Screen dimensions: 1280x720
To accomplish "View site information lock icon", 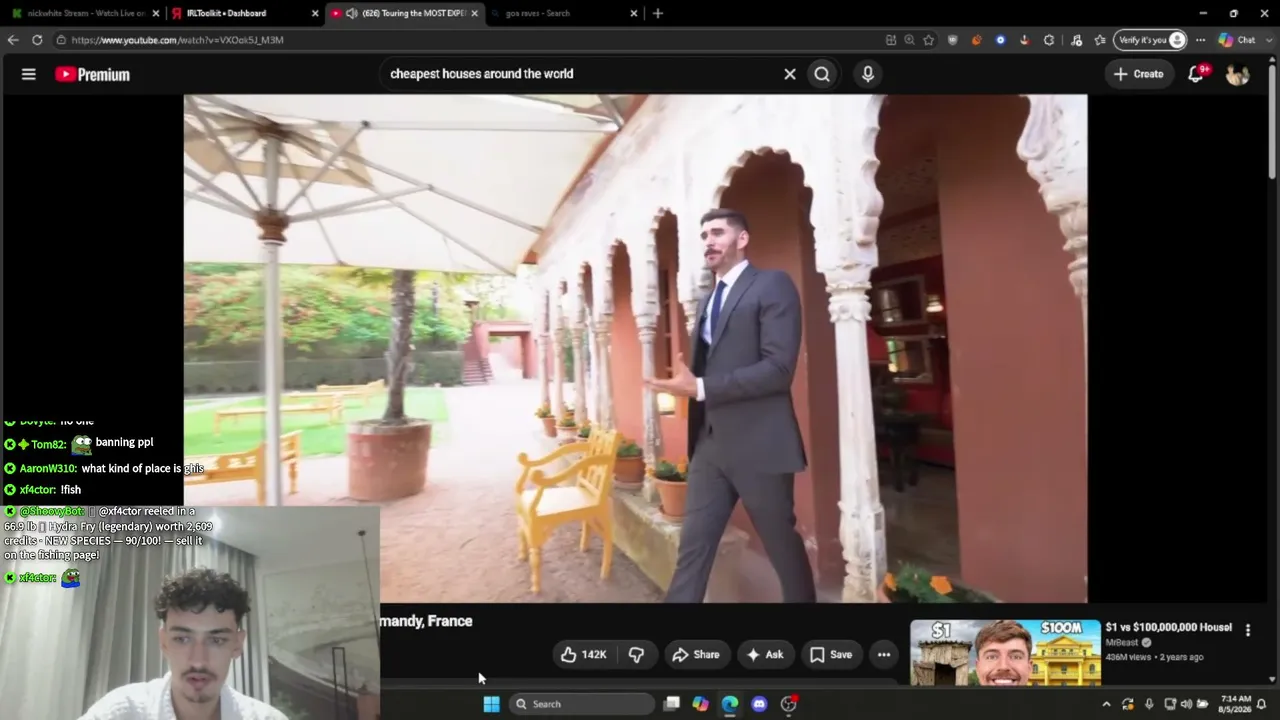I will 61,40.
